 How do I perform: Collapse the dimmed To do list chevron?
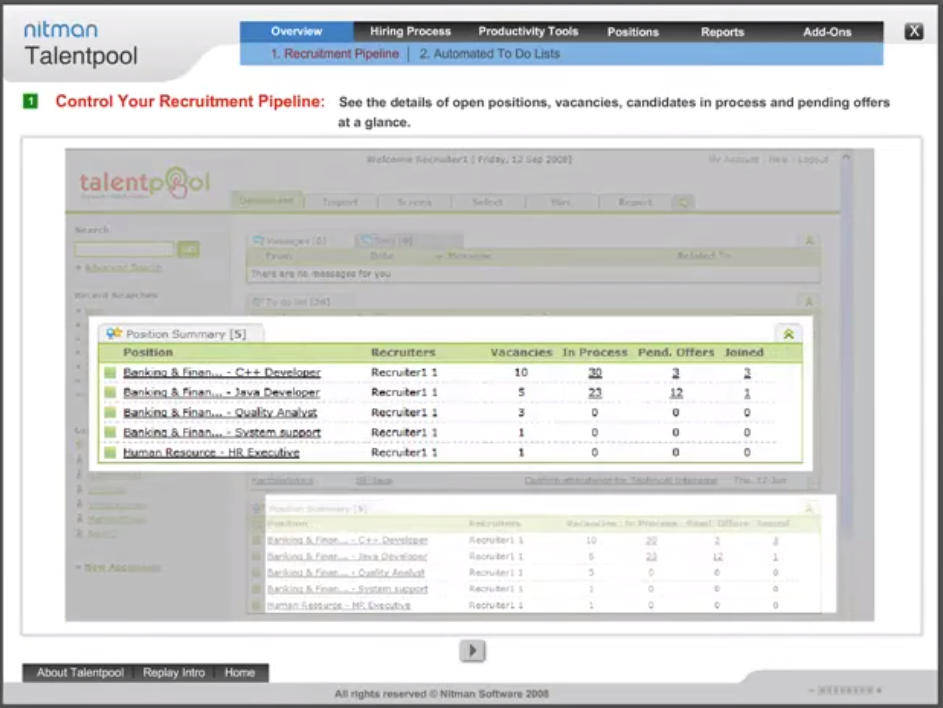(809, 301)
